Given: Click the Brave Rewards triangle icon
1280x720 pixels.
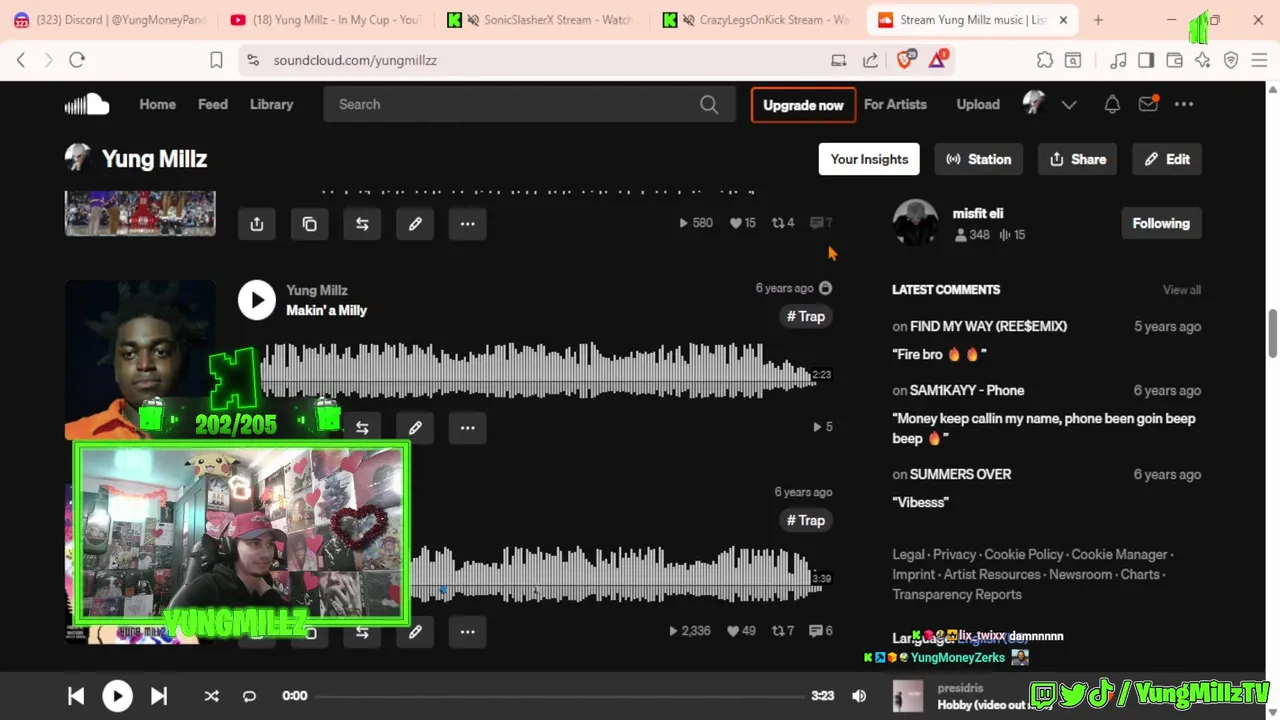Looking at the screenshot, I should pyautogui.click(x=937, y=60).
